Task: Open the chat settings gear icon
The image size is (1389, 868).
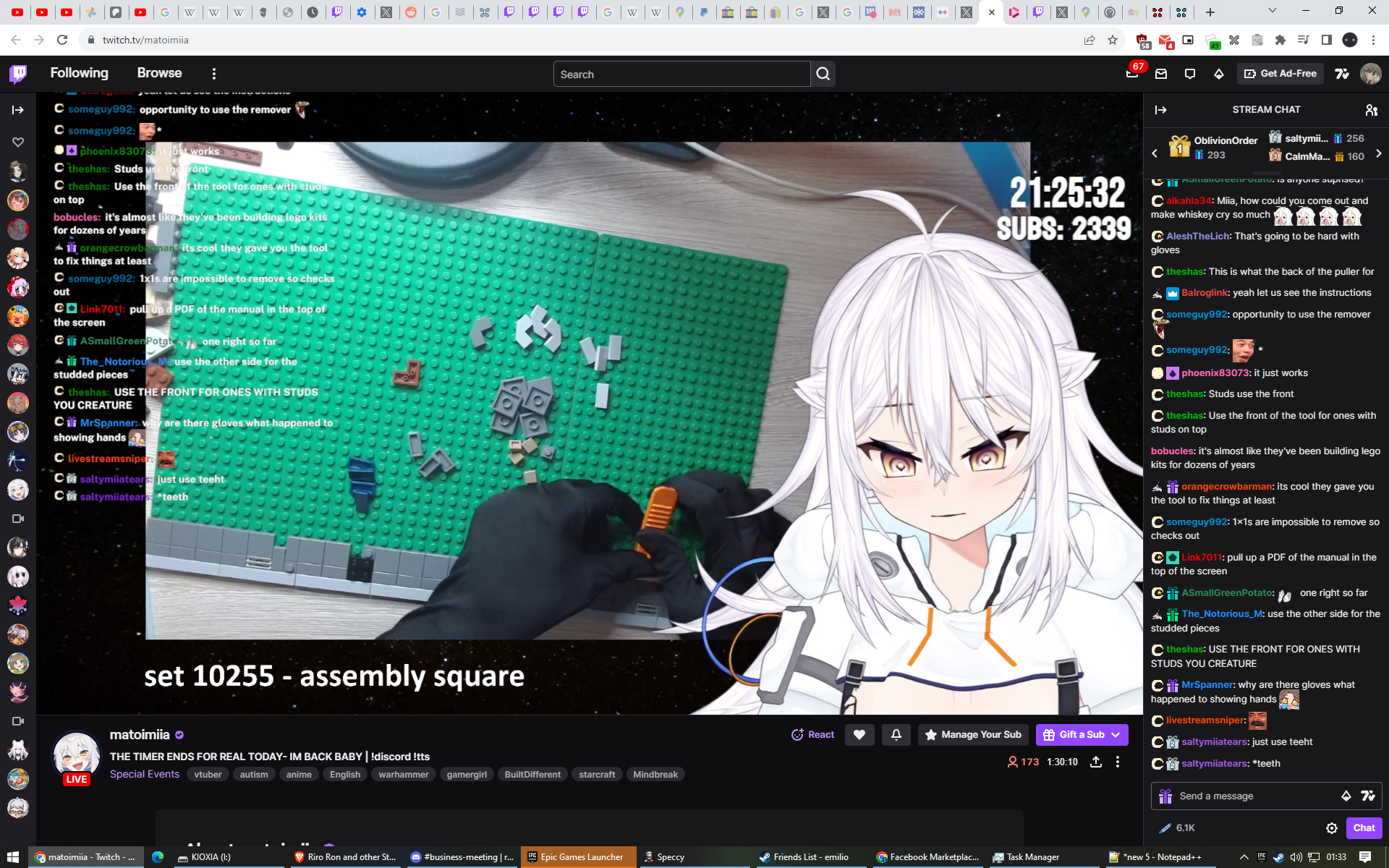Action: click(x=1331, y=828)
